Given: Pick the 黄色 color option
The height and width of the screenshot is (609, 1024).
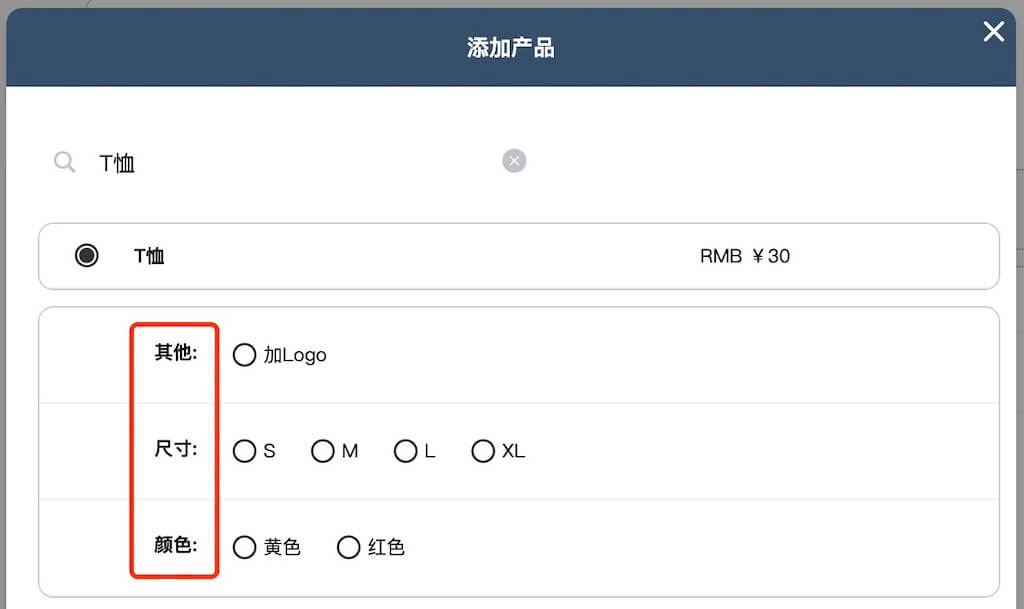Looking at the screenshot, I should [245, 547].
